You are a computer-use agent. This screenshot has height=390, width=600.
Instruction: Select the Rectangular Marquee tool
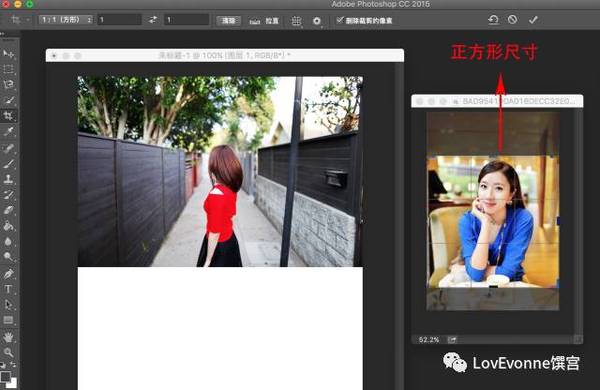click(8, 69)
